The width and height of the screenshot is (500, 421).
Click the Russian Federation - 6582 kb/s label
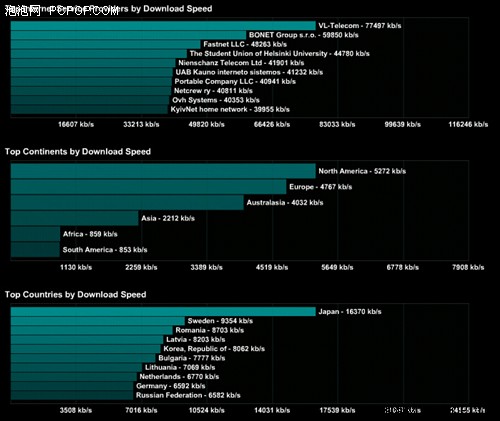(188, 395)
